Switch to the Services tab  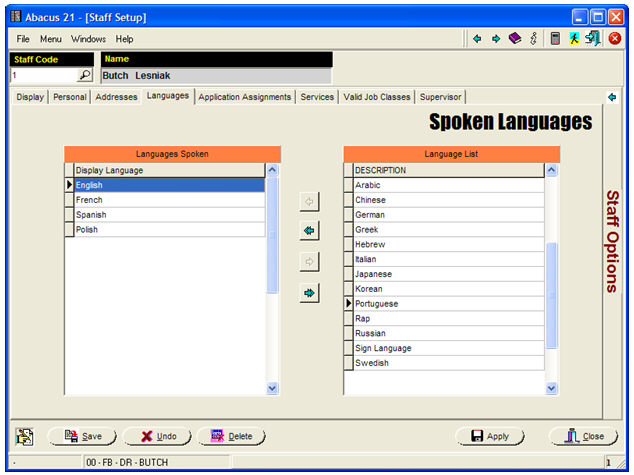pos(317,97)
